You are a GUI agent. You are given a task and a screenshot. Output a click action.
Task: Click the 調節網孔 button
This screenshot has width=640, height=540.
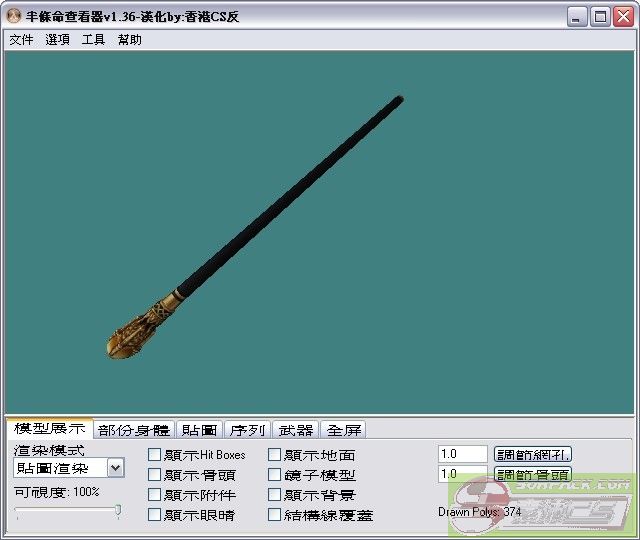(x=533, y=454)
